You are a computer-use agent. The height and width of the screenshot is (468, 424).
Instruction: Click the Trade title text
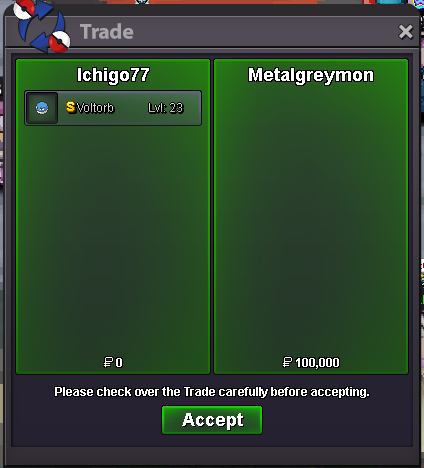[107, 32]
